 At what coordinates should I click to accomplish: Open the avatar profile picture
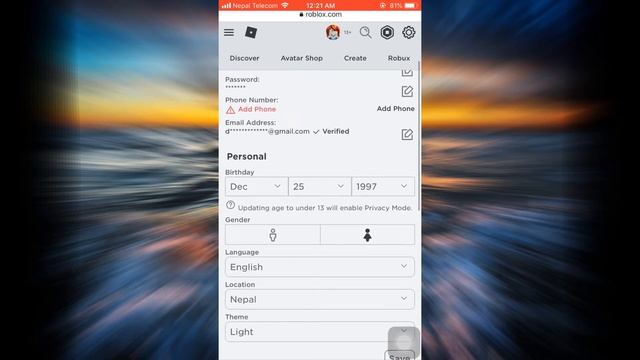click(333, 32)
